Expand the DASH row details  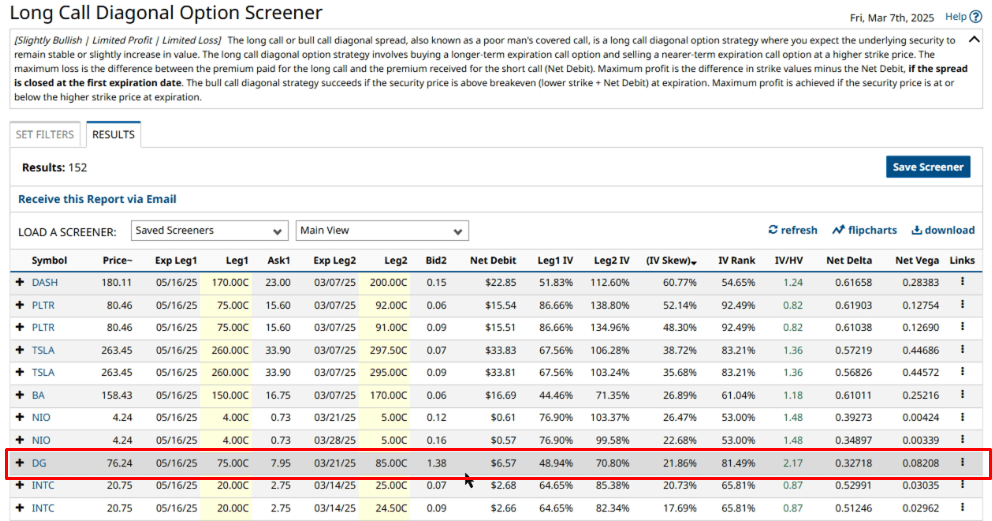click(19, 283)
